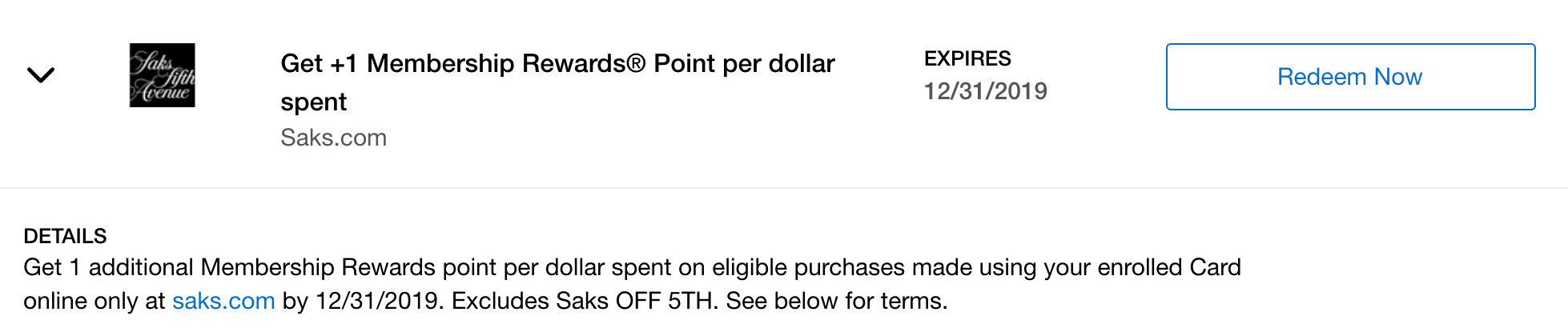This screenshot has width=1568, height=328.
Task: Collapse the Saks offer with the chevron
Action: coord(41,75)
